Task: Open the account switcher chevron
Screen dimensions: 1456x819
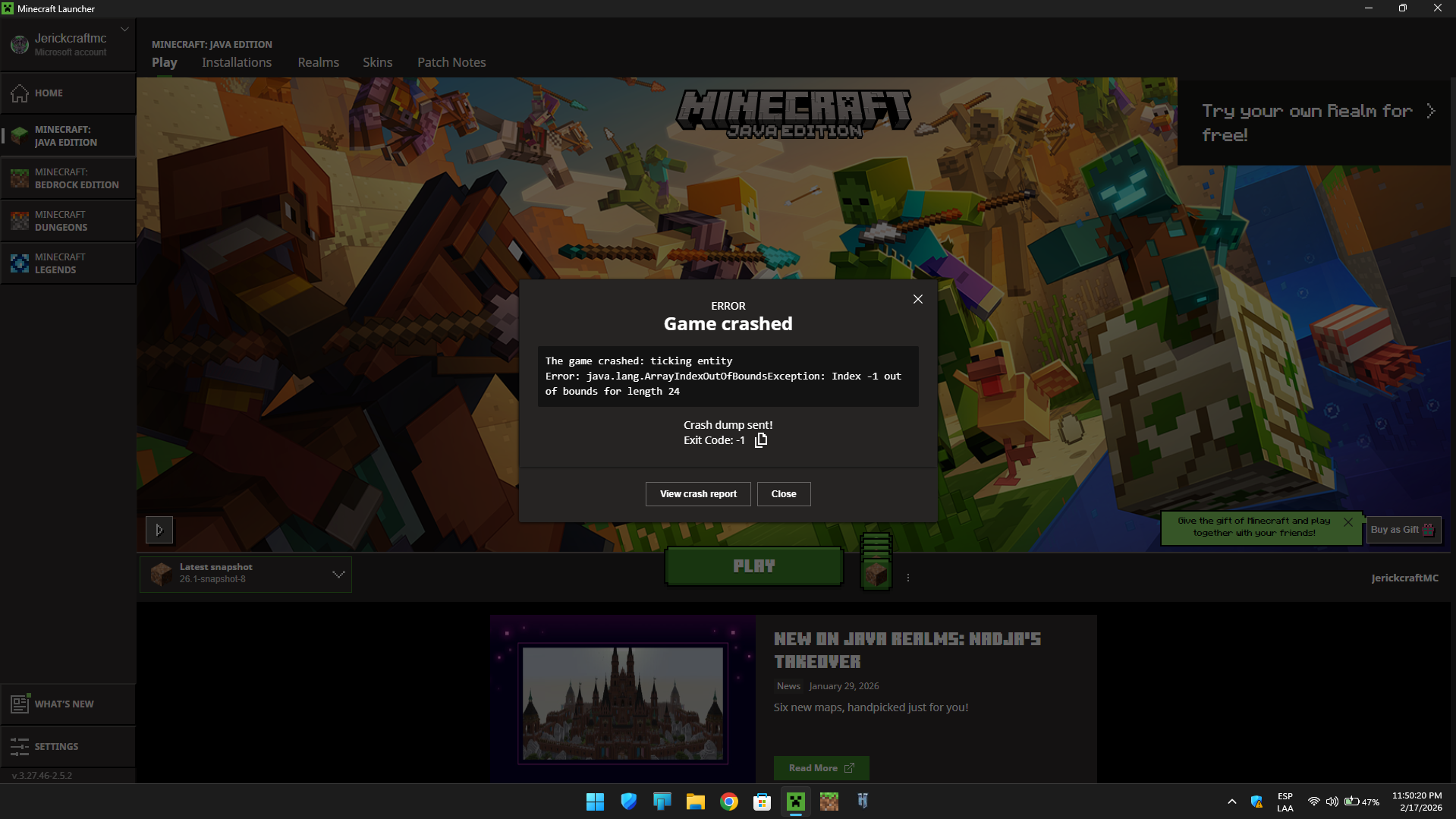Action: pos(124,30)
